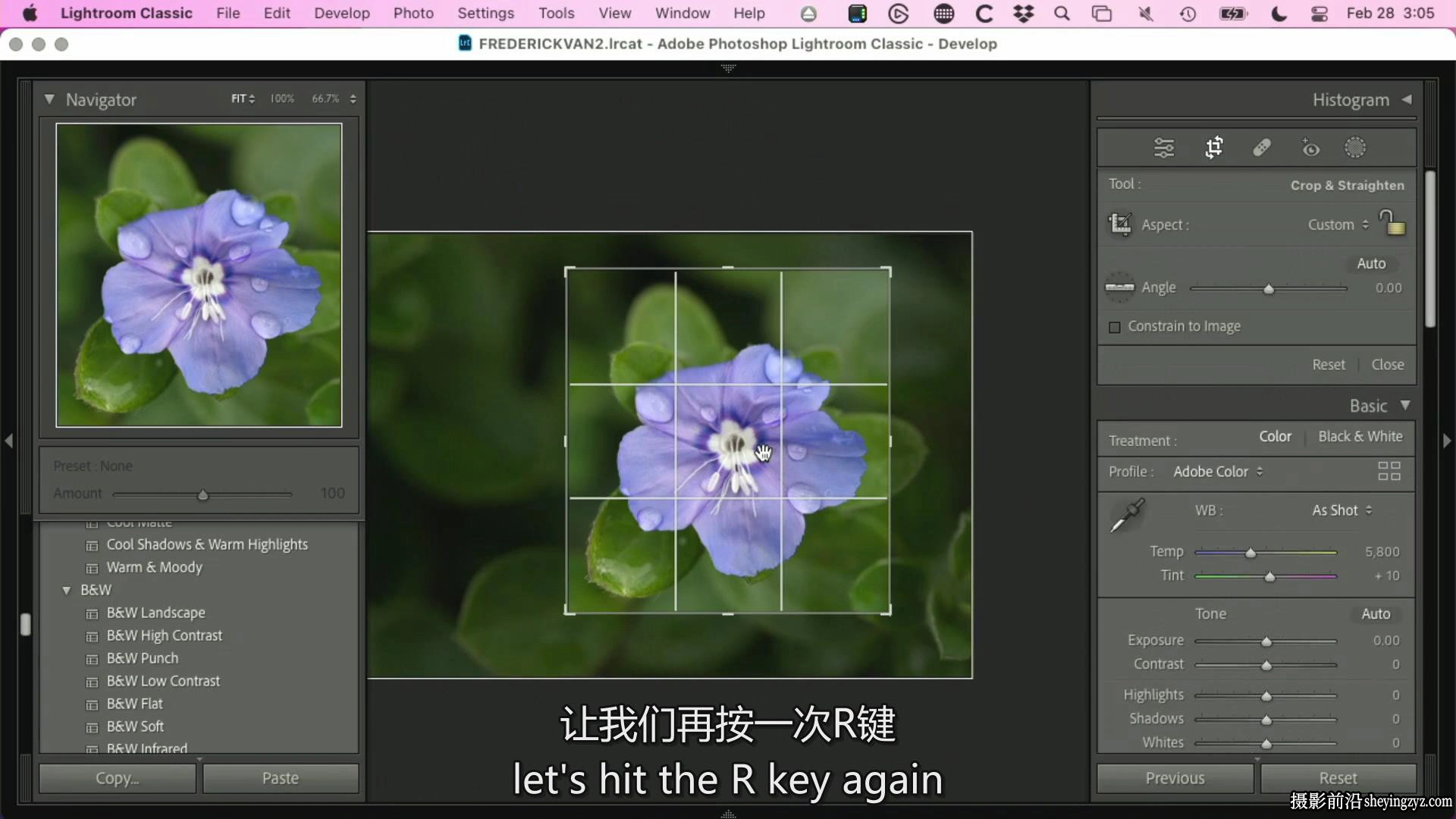The width and height of the screenshot is (1456, 819).
Task: Expand the Histogram panel
Action: point(1407,99)
